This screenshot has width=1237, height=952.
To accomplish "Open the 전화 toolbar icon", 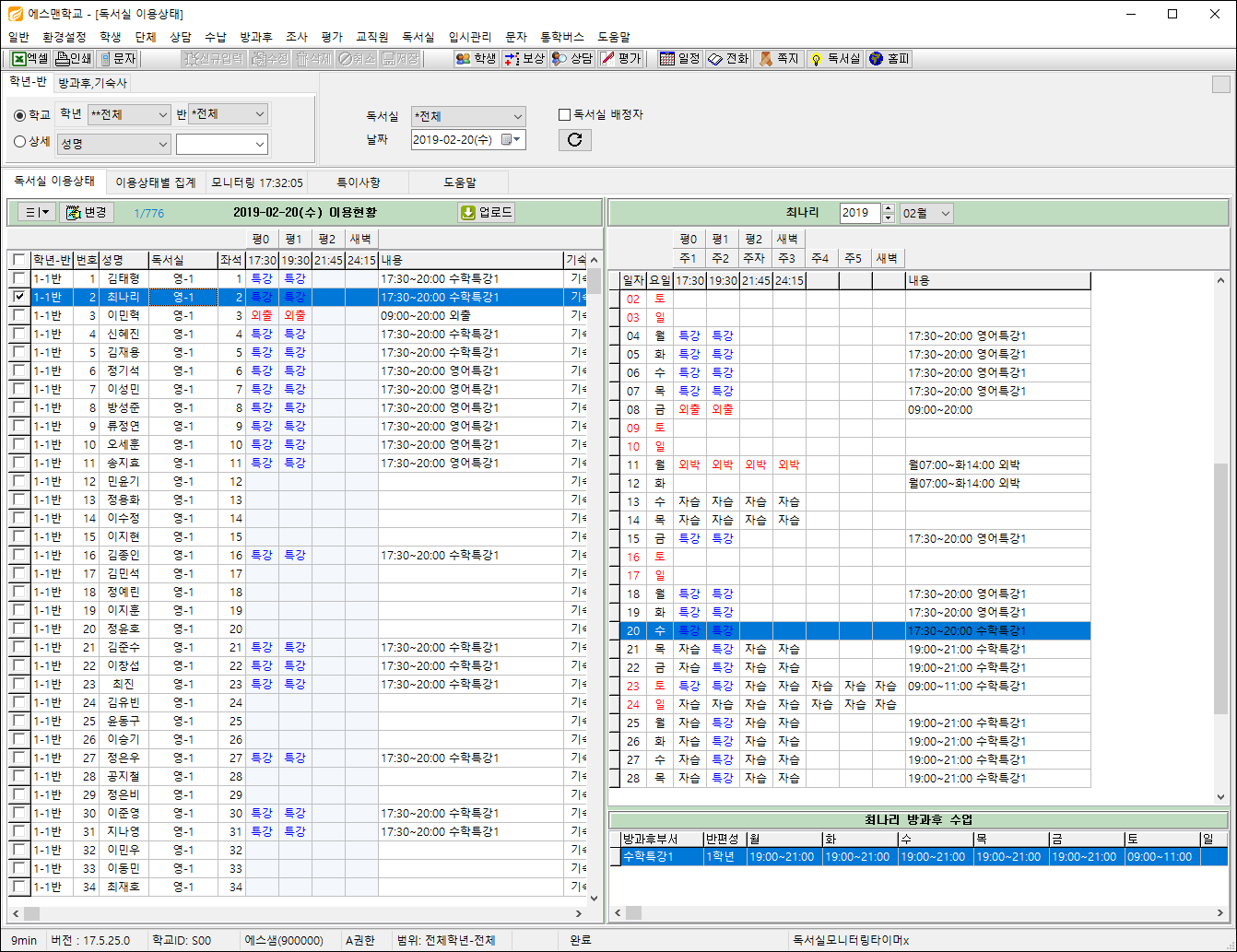I will pos(728,58).
